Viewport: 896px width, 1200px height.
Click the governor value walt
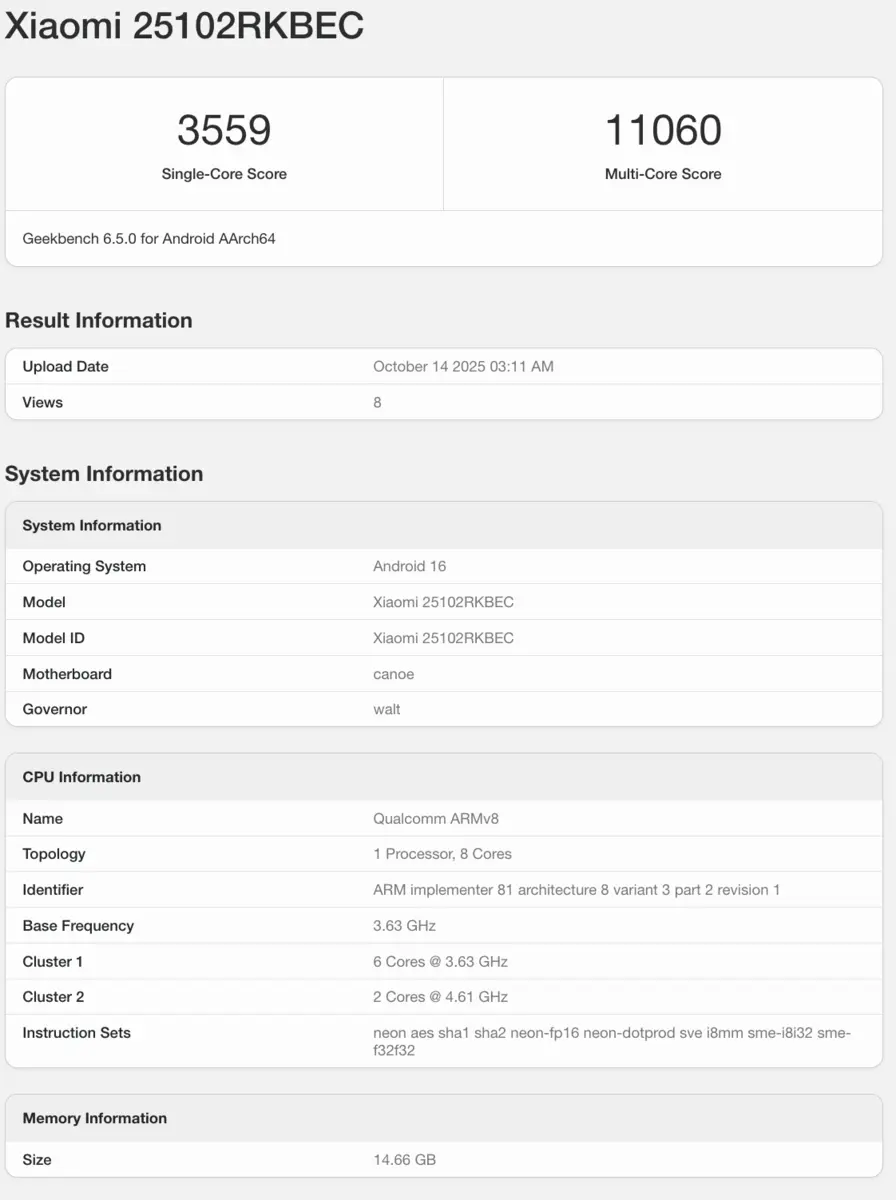coord(387,709)
